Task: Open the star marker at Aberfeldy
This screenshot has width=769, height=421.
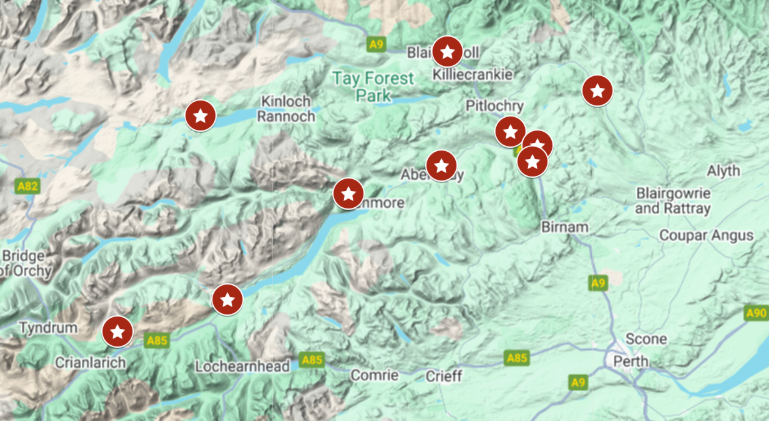Action: 441,166
